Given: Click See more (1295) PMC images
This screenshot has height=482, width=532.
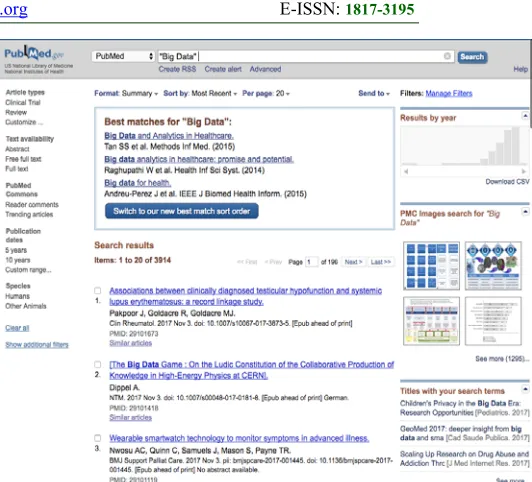Looking at the screenshot, I should point(502,359).
